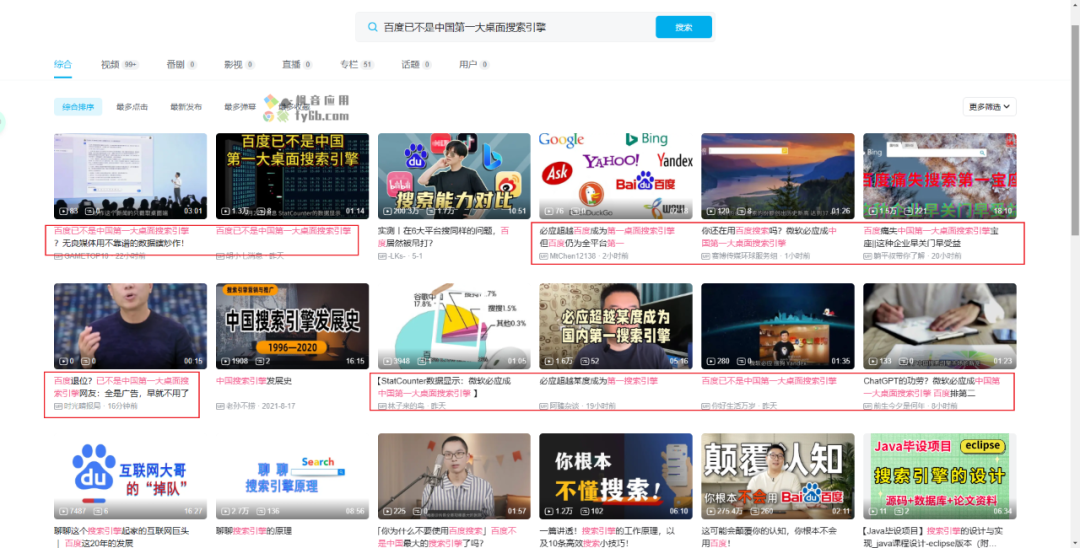This screenshot has height=548, width=1080.
Task: Open the 你根本不懂搜索 thumbnail
Action: tap(616, 476)
